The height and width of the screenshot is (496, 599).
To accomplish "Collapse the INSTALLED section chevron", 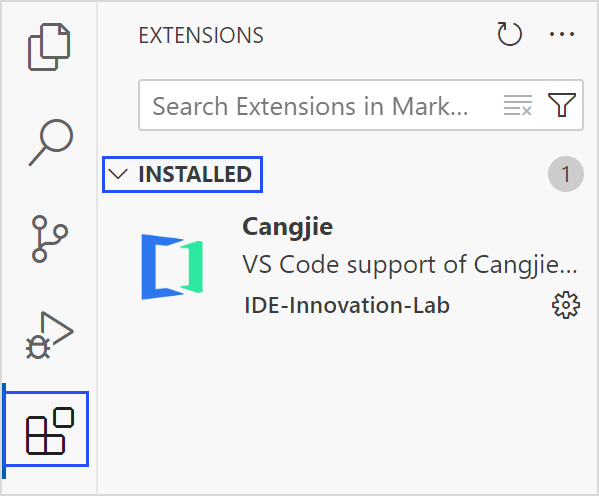I will pyautogui.click(x=118, y=174).
